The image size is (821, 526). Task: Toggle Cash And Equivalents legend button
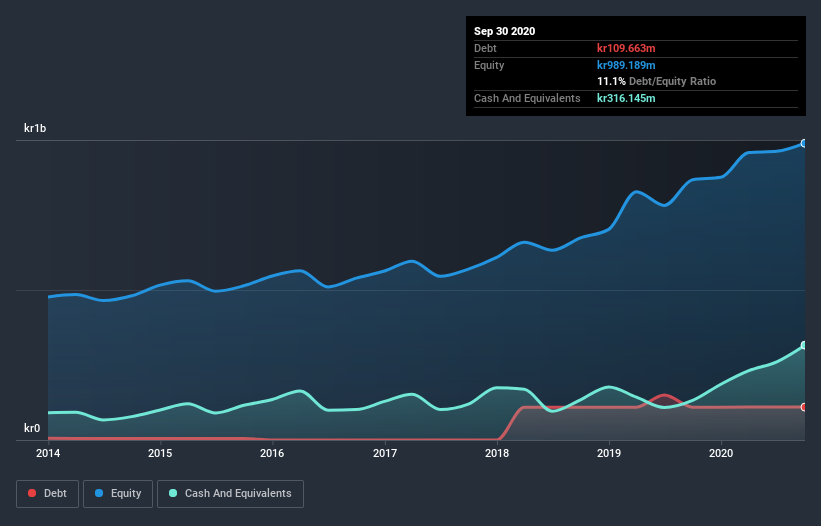click(230, 494)
